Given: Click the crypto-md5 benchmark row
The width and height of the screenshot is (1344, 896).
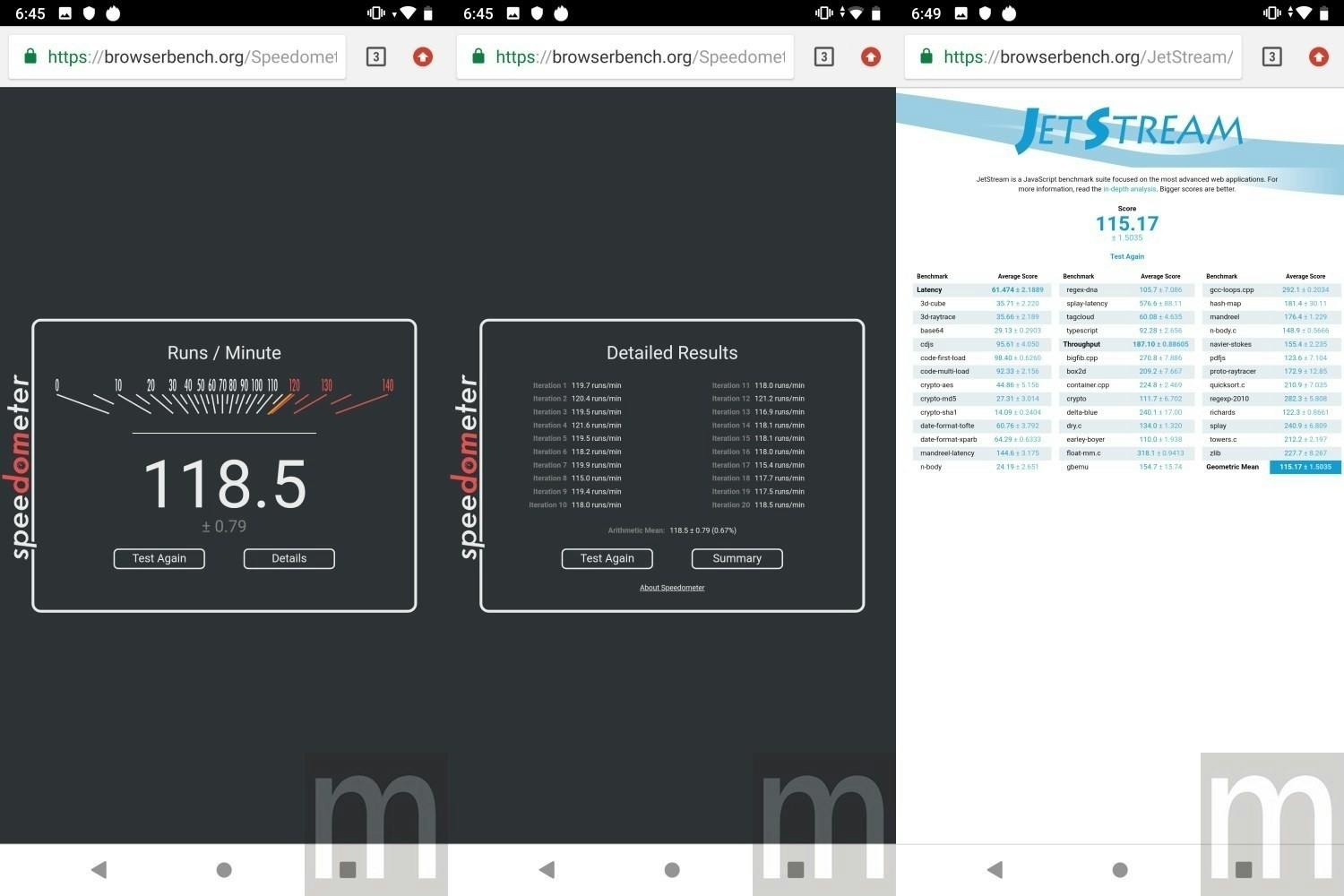Looking at the screenshot, I should [982, 399].
